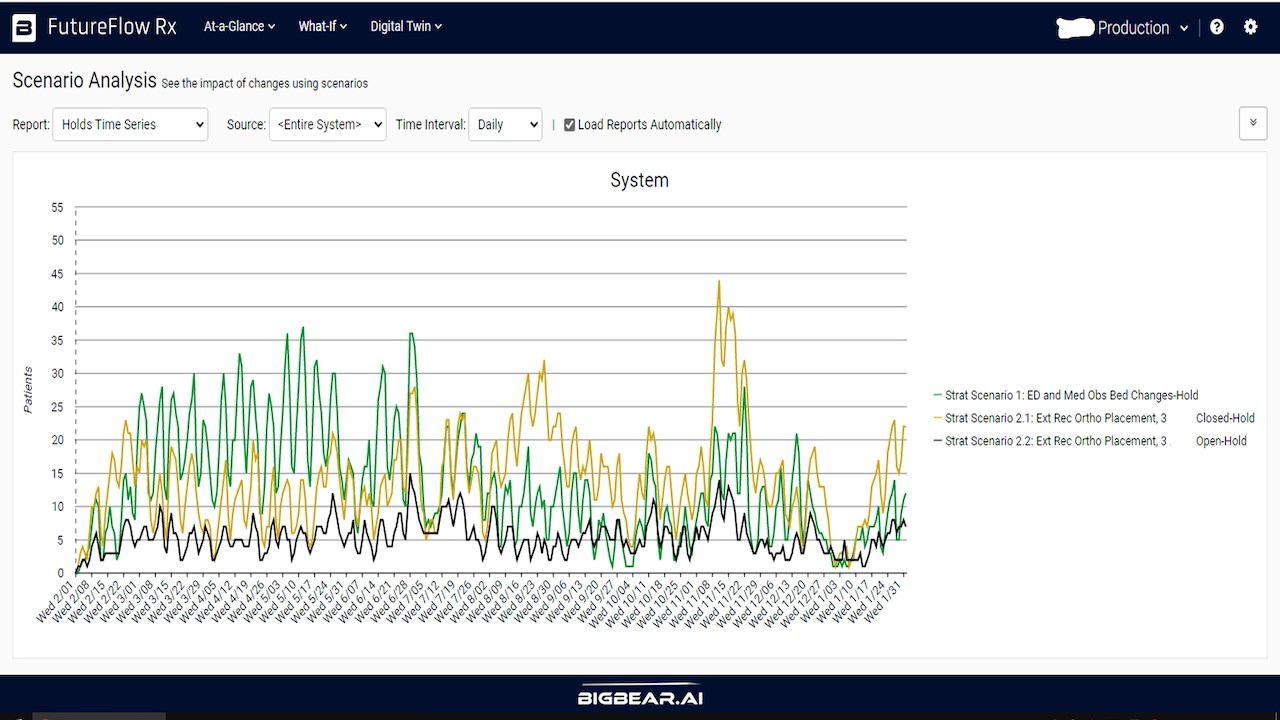This screenshot has height=720, width=1280.
Task: Toggle Strat Scenario 2.2 Open-Hold legend series
Action: 1090,441
